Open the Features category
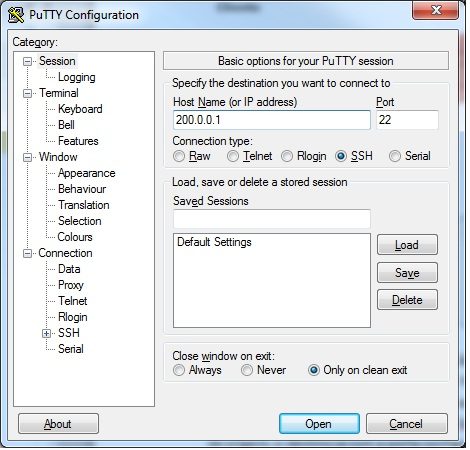The width and height of the screenshot is (470, 450). click(78, 141)
